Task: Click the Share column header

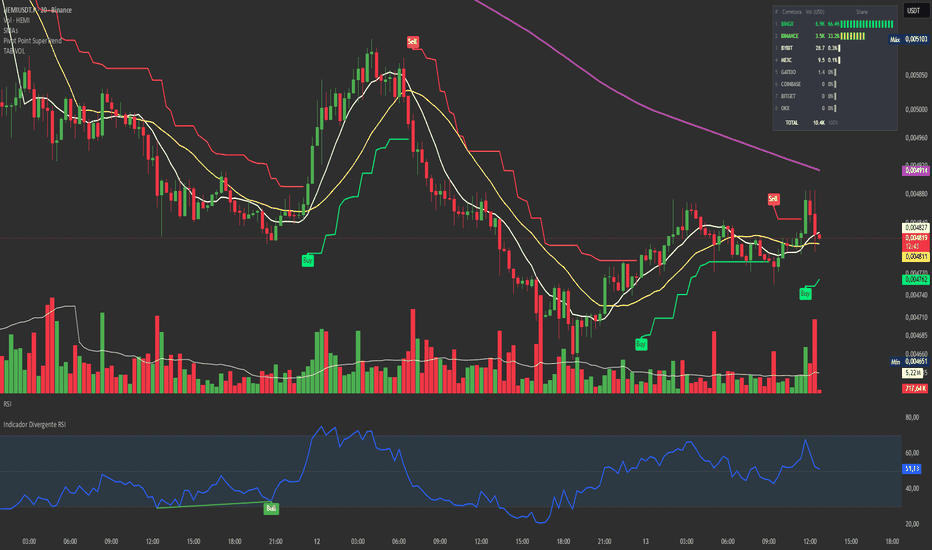Action: click(x=861, y=12)
